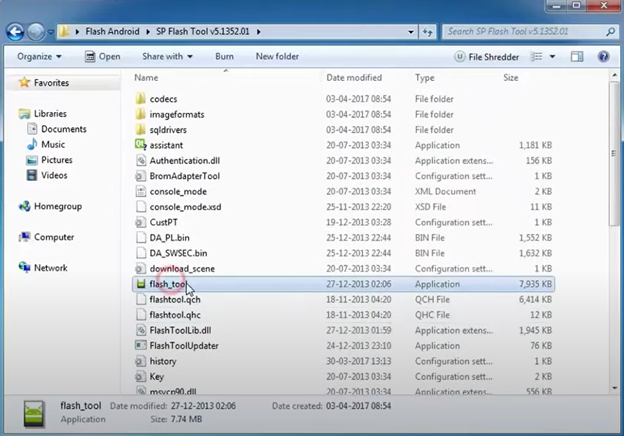The width and height of the screenshot is (624, 436).
Task: Sort by Type column header
Action: click(x=425, y=78)
